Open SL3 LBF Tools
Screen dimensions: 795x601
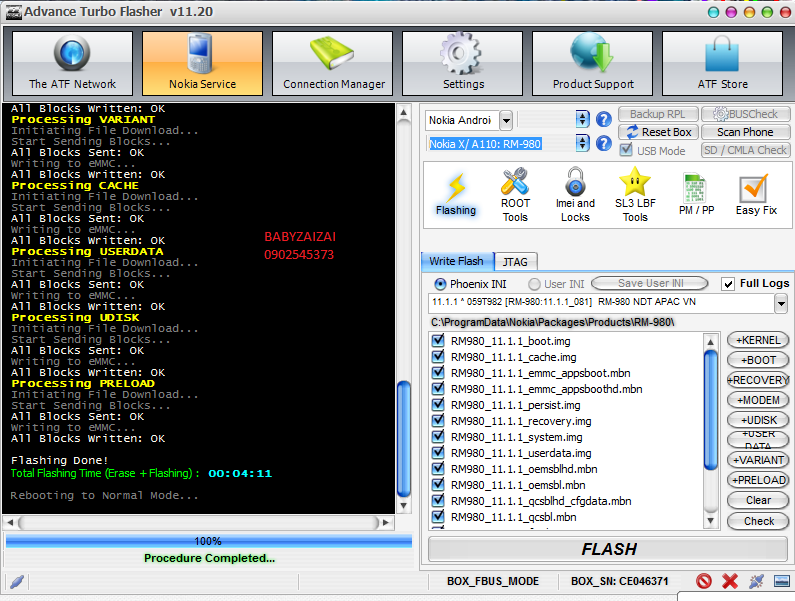tap(635, 195)
